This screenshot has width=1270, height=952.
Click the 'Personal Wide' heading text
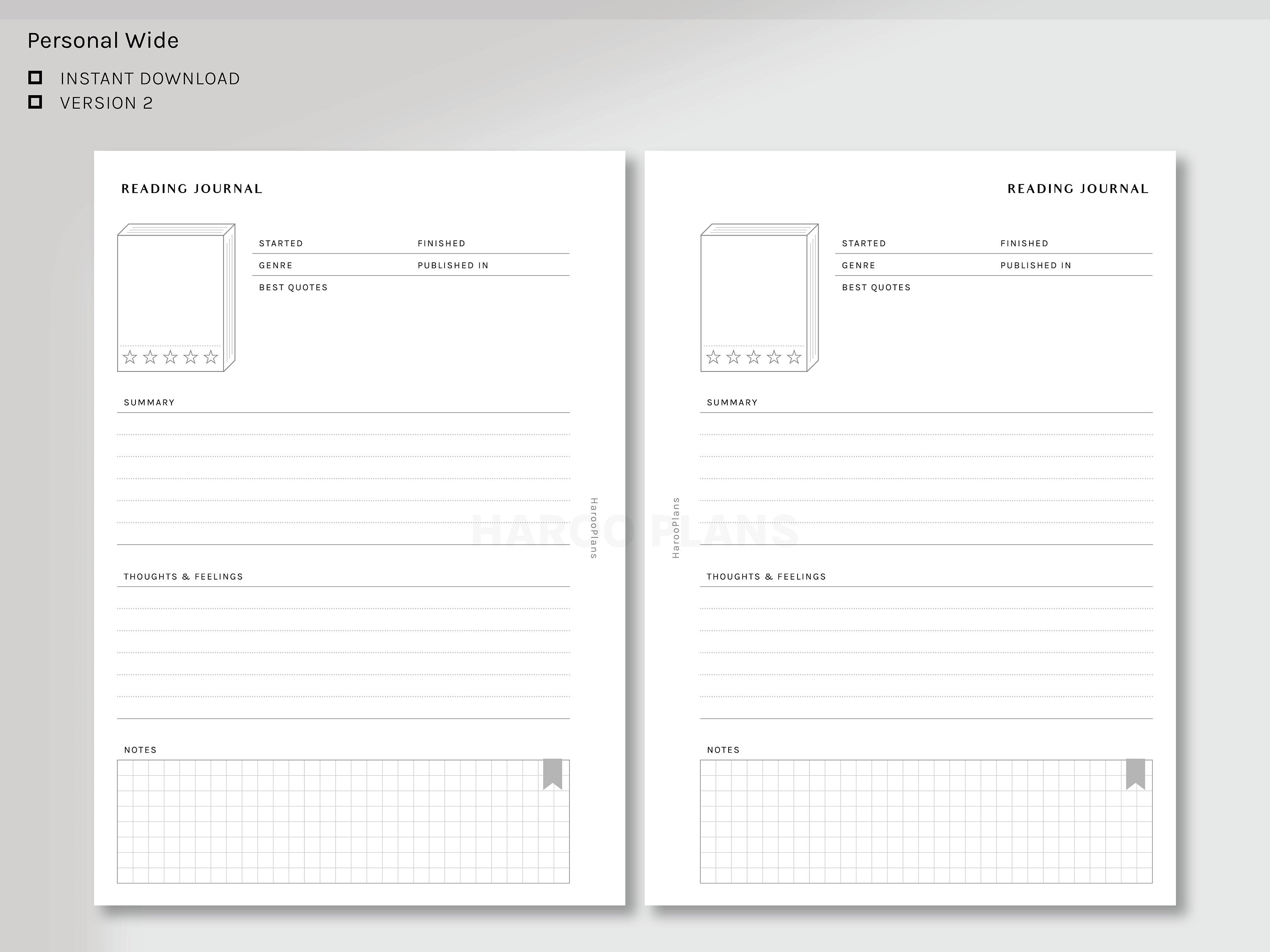[x=103, y=41]
